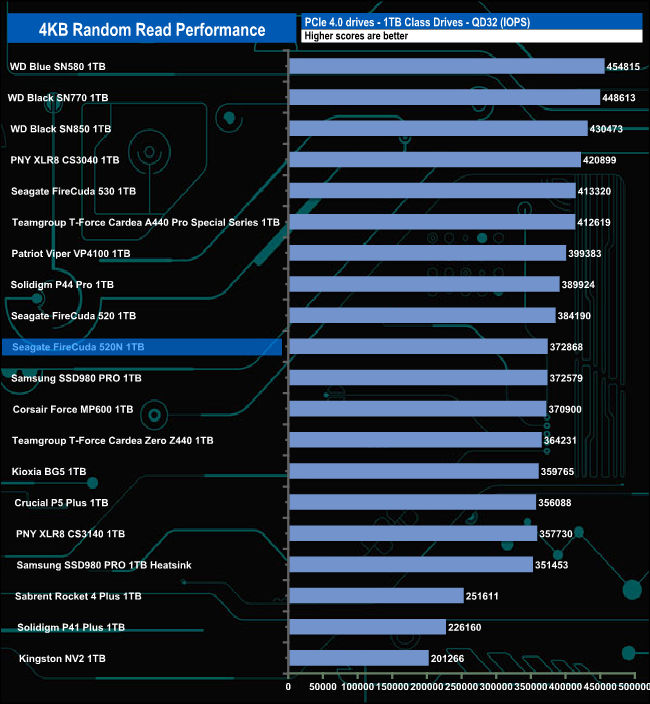Click the 251611 score value

click(x=482, y=596)
